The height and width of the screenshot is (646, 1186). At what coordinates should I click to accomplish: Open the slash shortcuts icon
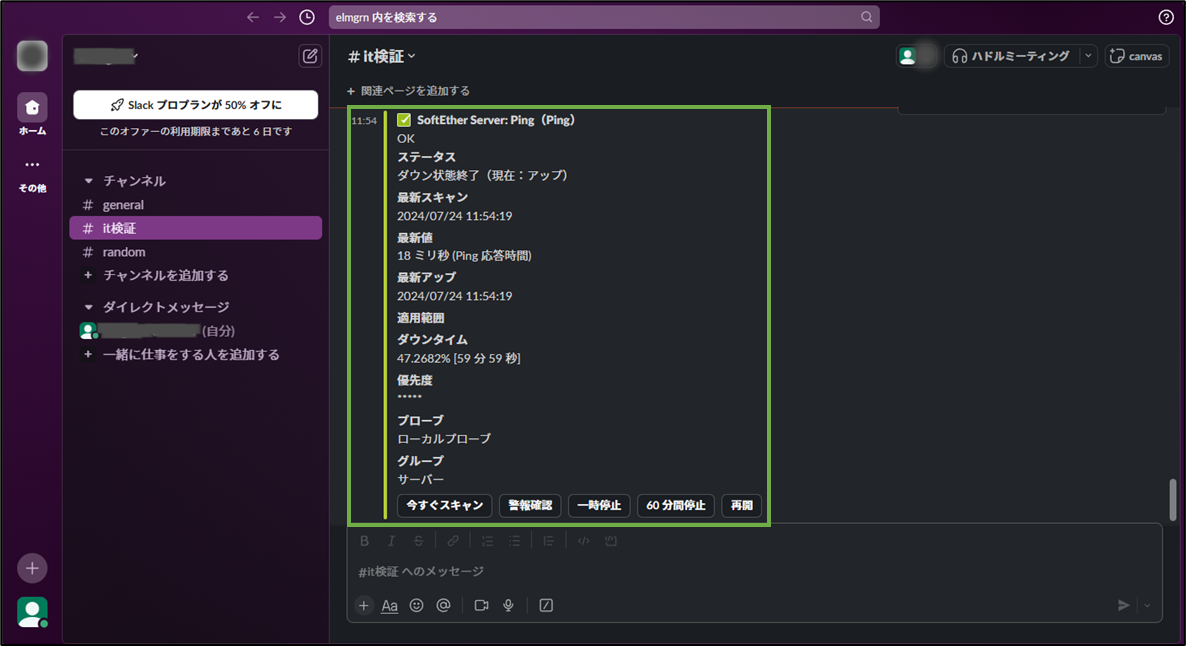(x=546, y=605)
